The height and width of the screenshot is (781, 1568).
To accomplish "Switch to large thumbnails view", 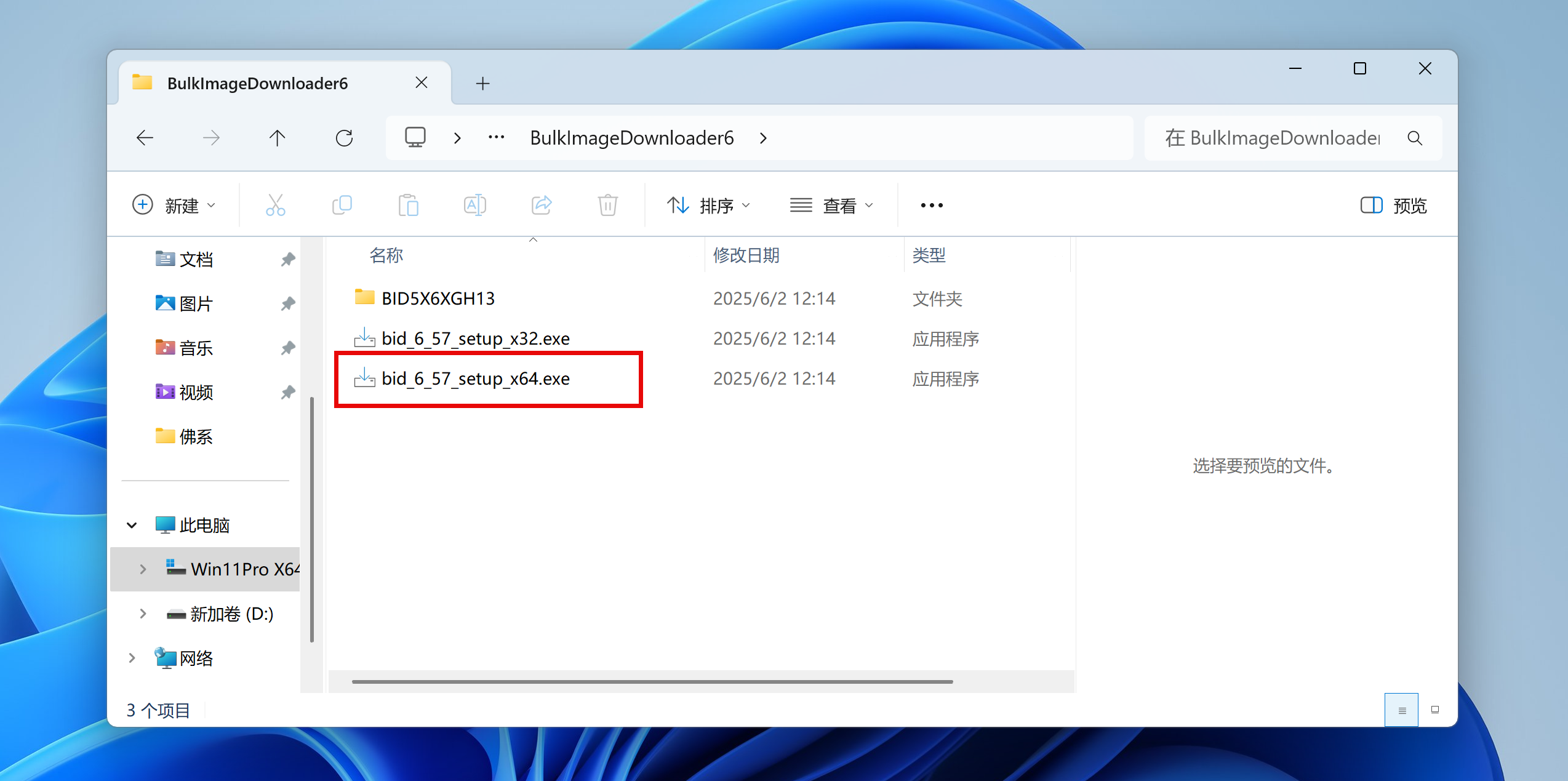I will tap(1435, 710).
